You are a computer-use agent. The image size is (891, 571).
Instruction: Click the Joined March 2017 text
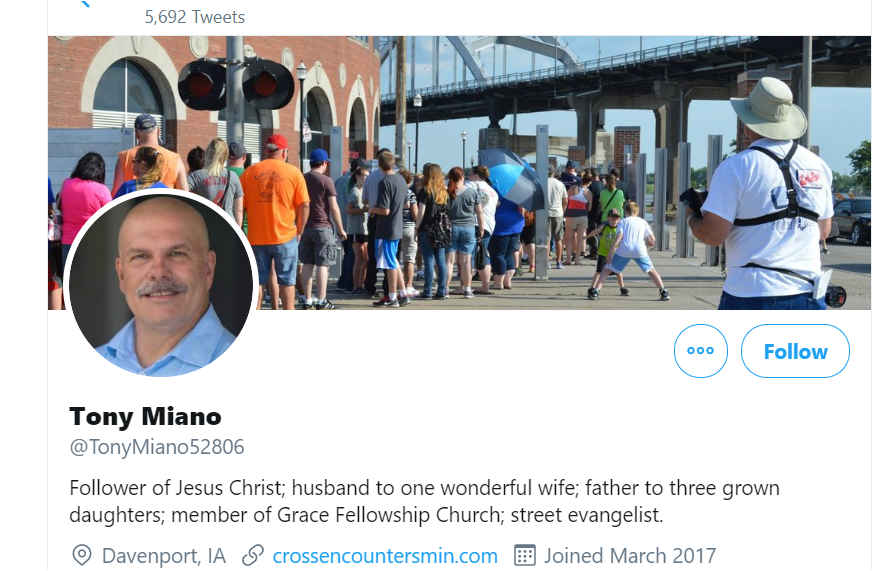(629, 556)
